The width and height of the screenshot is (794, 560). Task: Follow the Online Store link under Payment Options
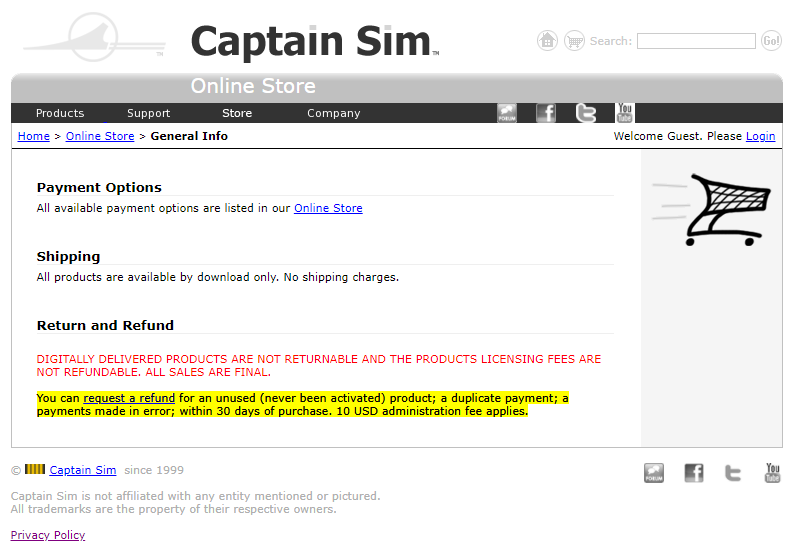click(x=328, y=208)
